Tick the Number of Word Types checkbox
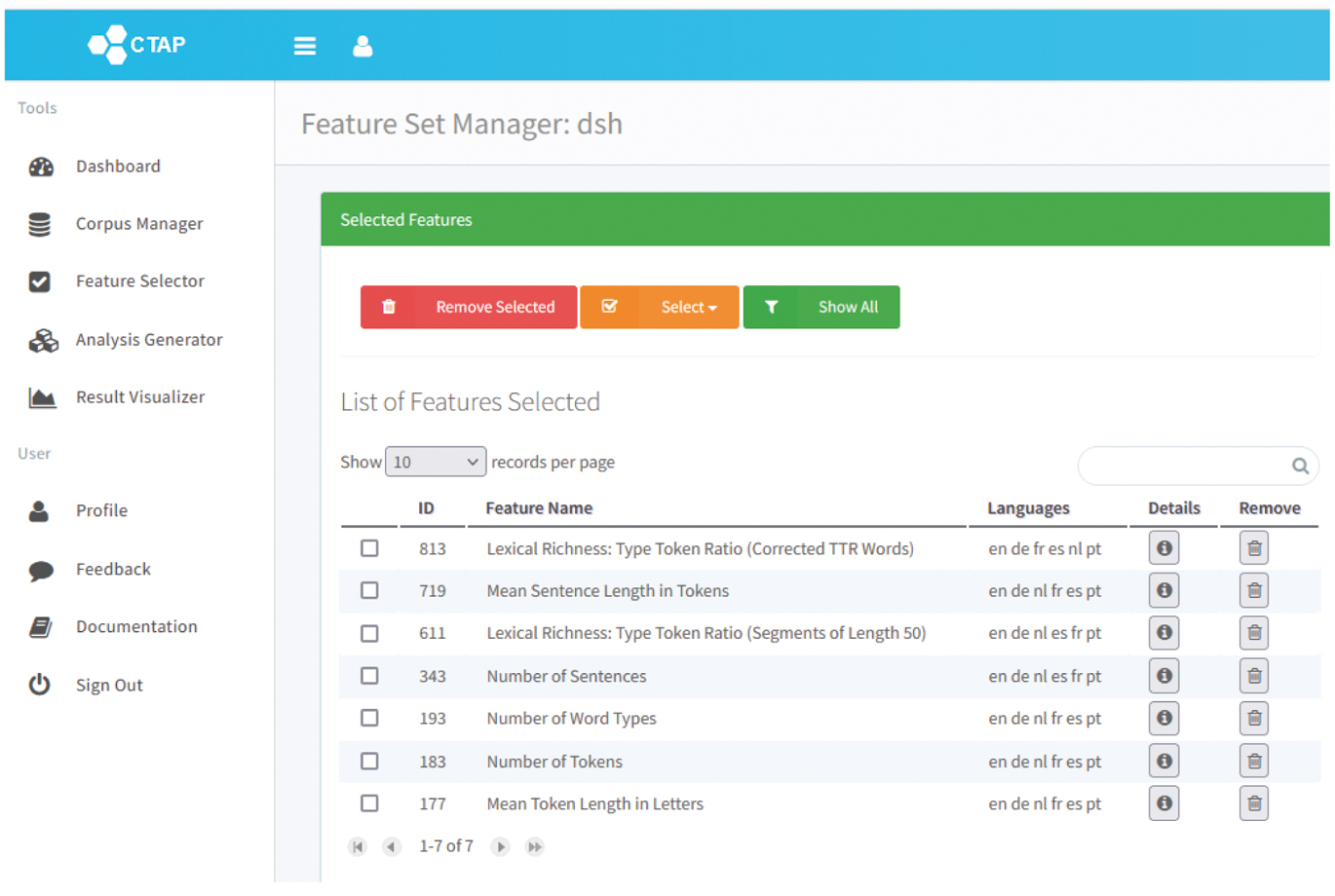This screenshot has height=896, width=1335. pyautogui.click(x=369, y=718)
